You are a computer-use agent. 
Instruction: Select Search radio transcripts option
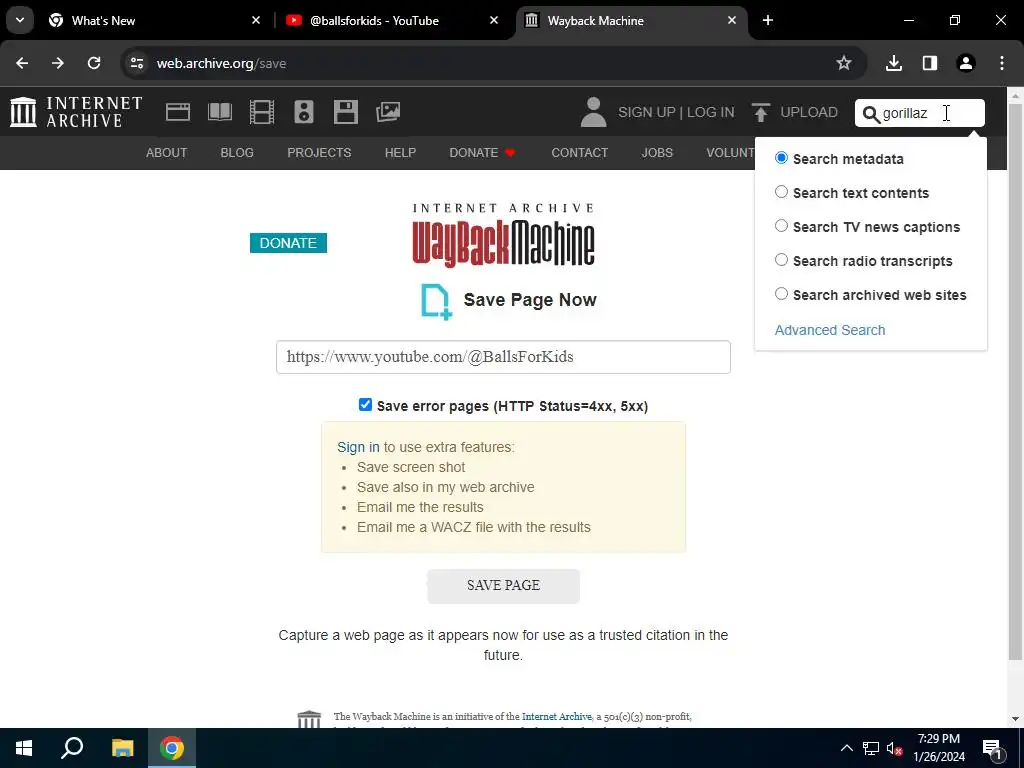click(781, 260)
